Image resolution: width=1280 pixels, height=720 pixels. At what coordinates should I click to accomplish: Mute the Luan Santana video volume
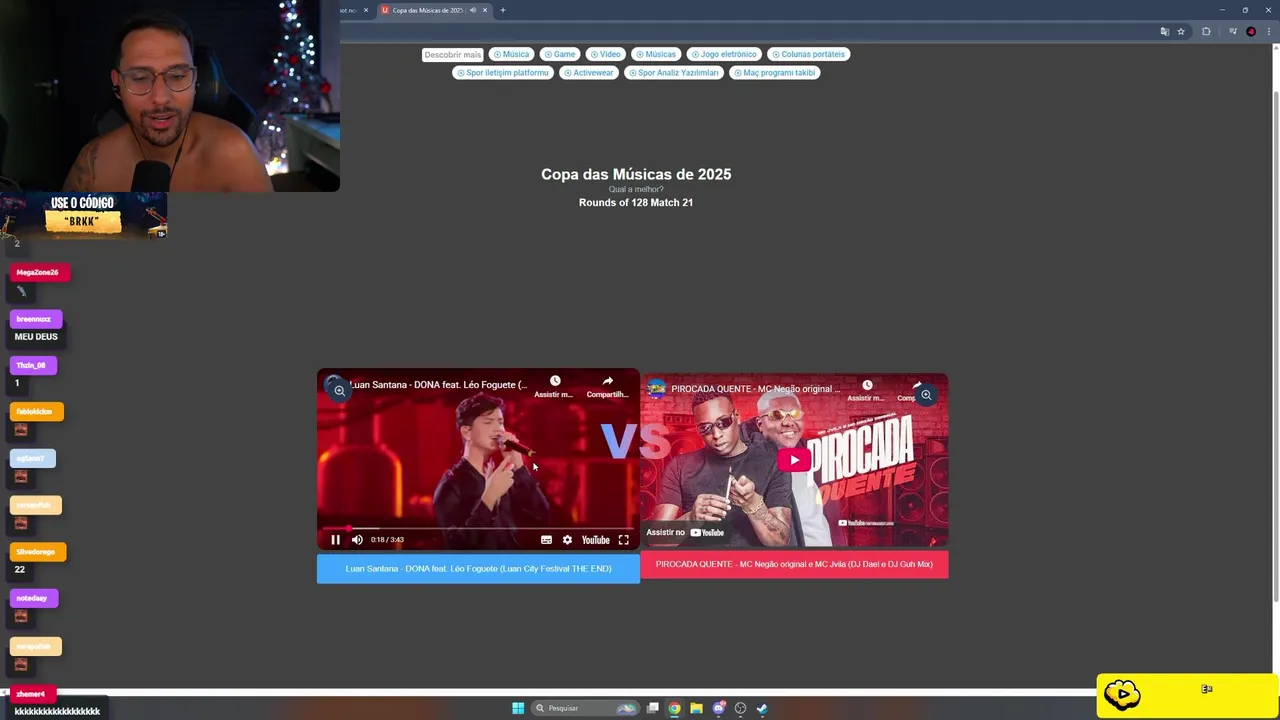(357, 540)
